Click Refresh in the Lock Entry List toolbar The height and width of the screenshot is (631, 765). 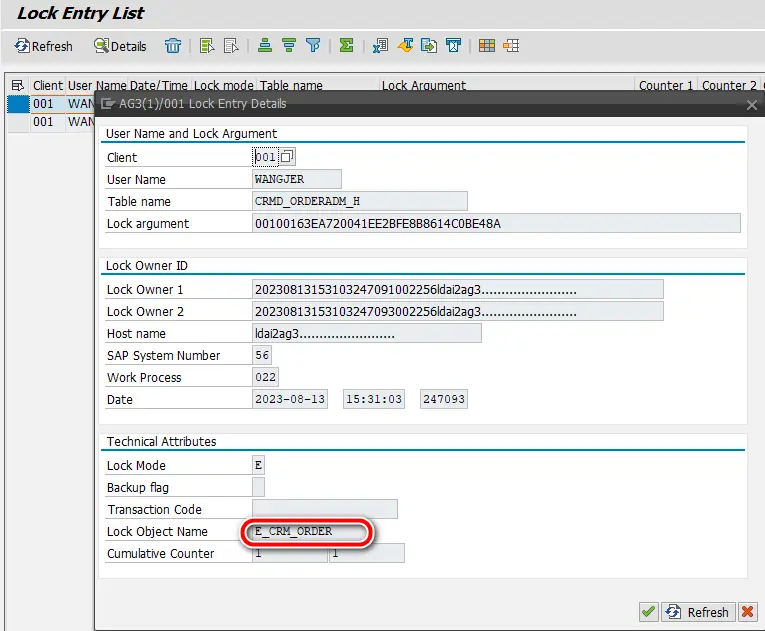click(43, 46)
